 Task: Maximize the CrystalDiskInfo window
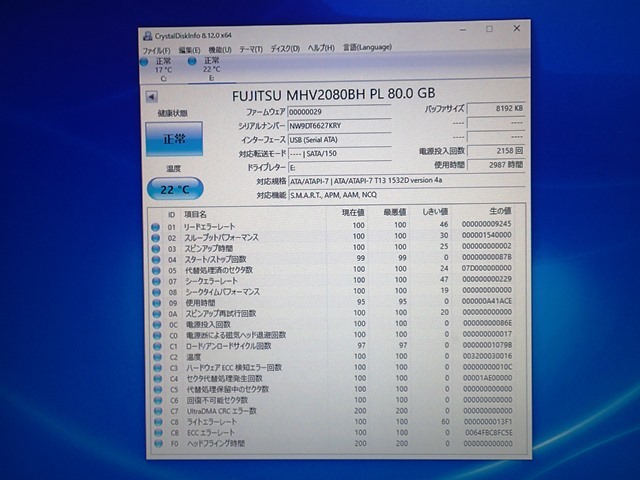[489, 29]
